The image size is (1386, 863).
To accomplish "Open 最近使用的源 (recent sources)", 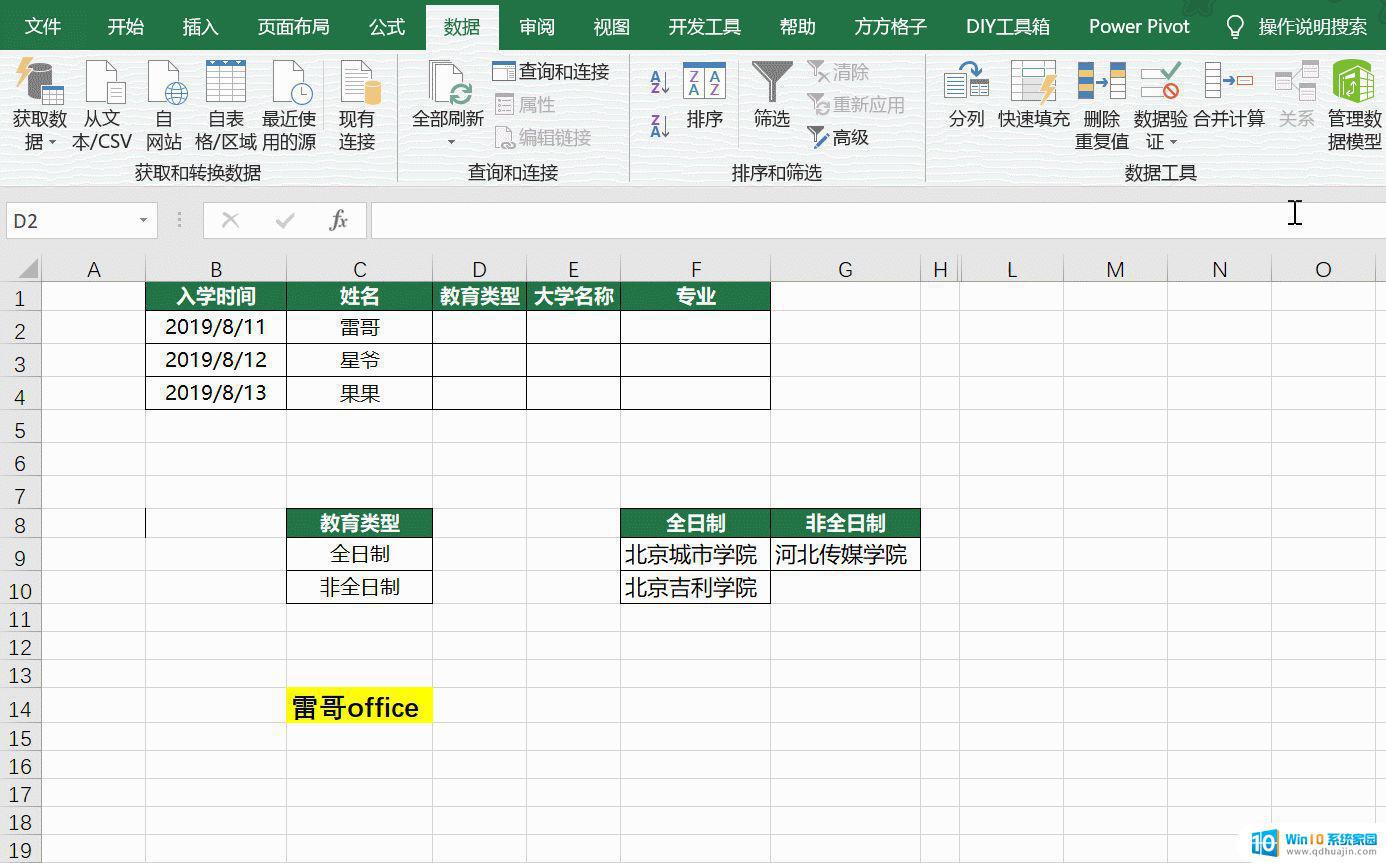I will [x=289, y=106].
